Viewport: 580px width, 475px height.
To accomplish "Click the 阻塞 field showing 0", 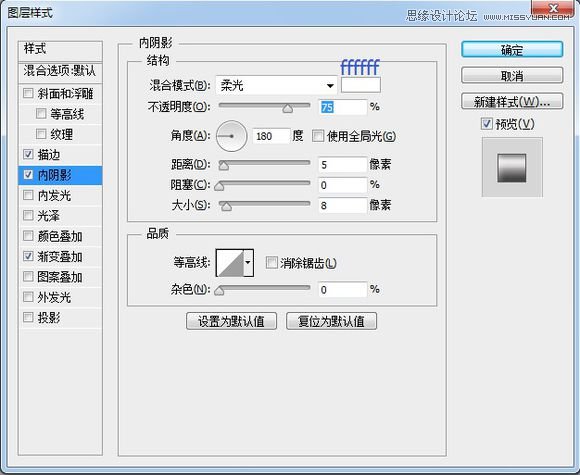I will (343, 185).
